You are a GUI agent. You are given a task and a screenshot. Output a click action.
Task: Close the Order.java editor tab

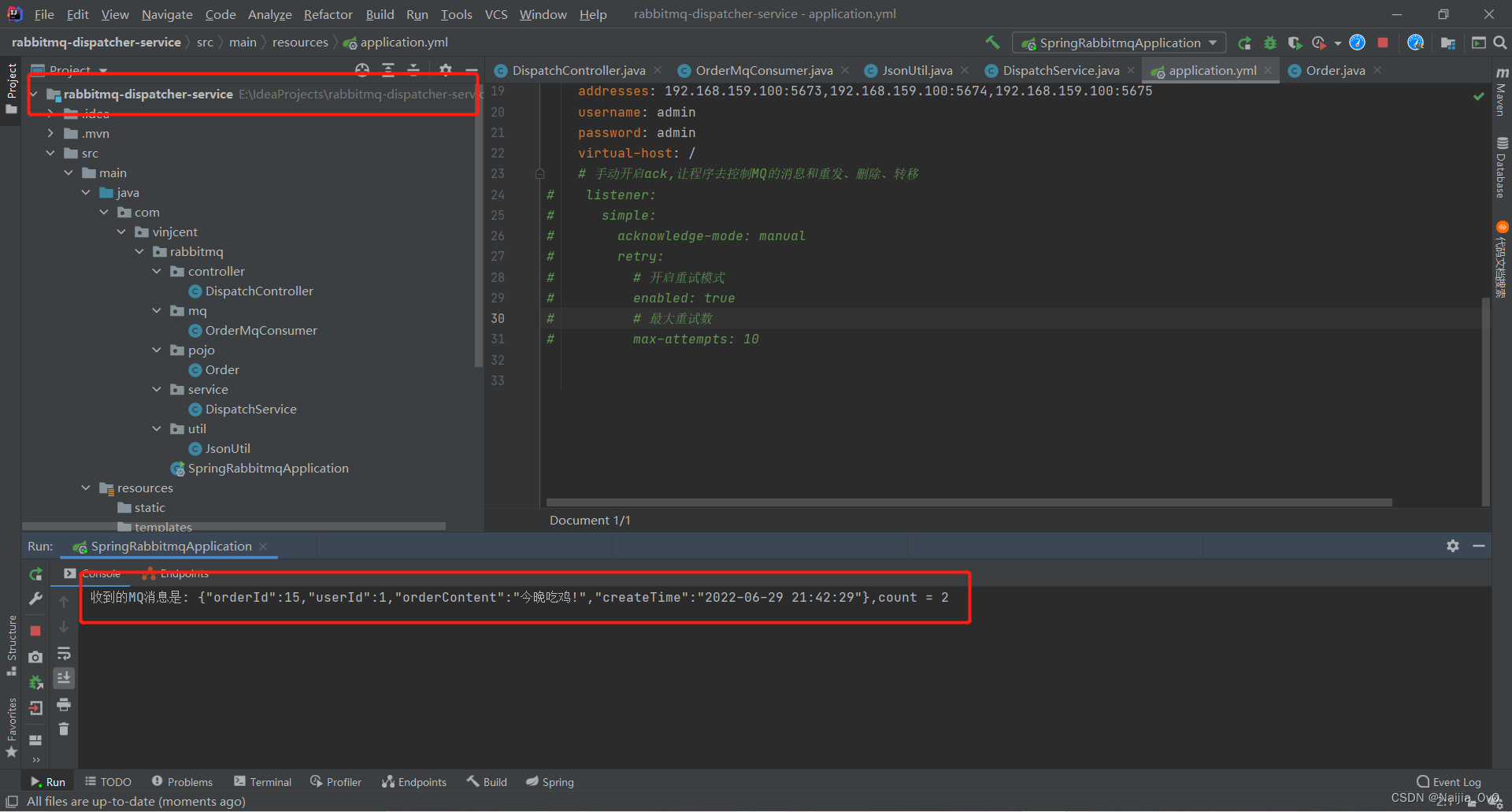click(x=1377, y=70)
